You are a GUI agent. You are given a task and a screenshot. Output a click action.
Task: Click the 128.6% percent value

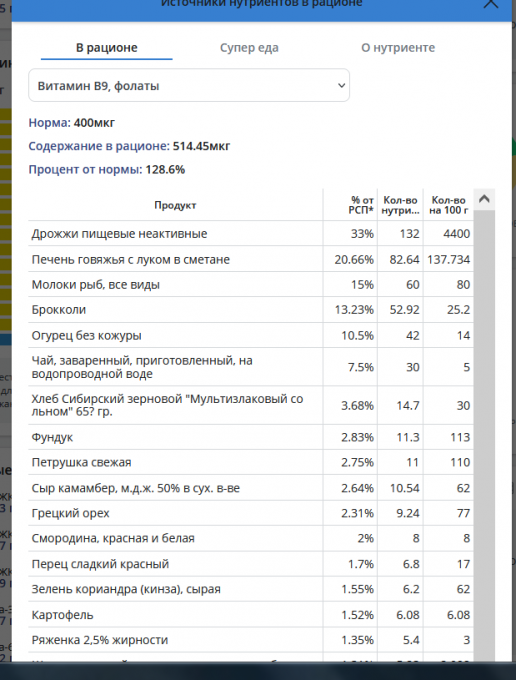(x=165, y=169)
